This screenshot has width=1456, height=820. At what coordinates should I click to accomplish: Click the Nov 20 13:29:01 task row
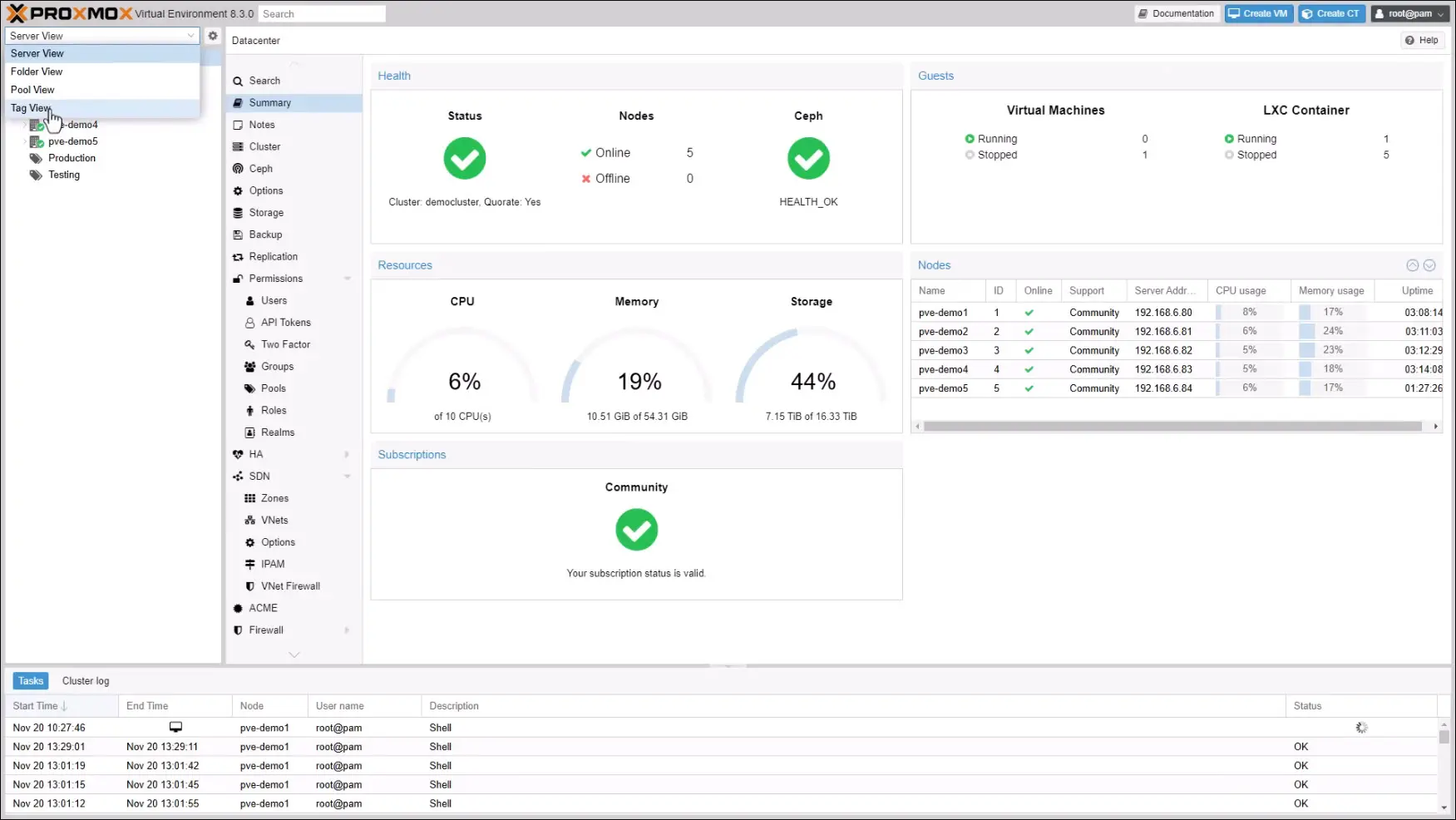tap(722, 747)
